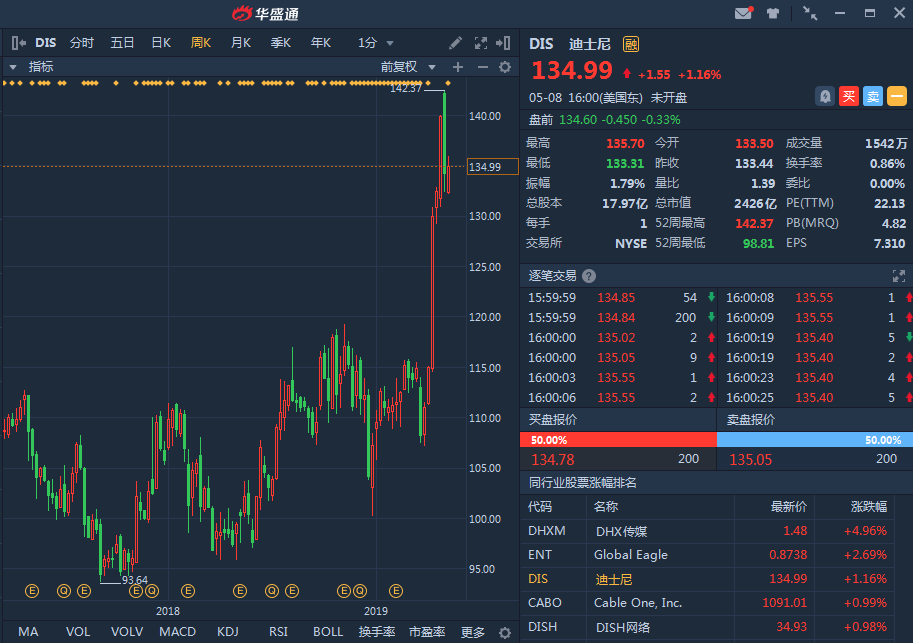Toggle the 市盈率 PE indicator
913x643 pixels.
(427, 632)
